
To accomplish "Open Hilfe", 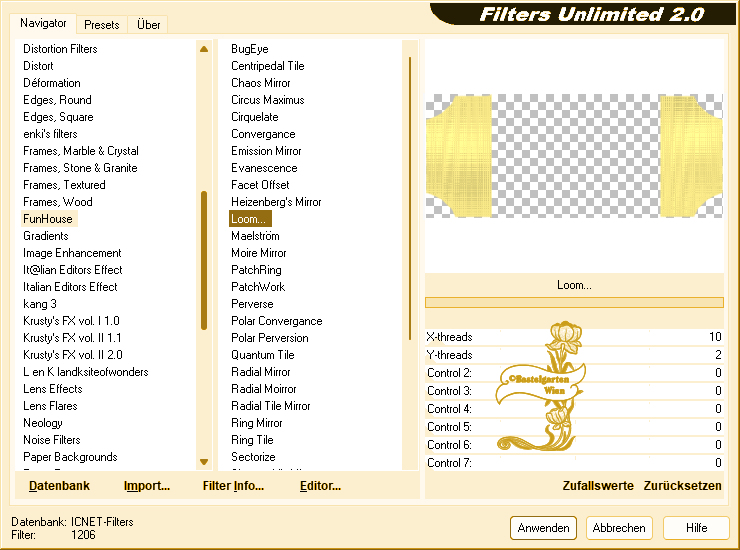I will pos(696,528).
